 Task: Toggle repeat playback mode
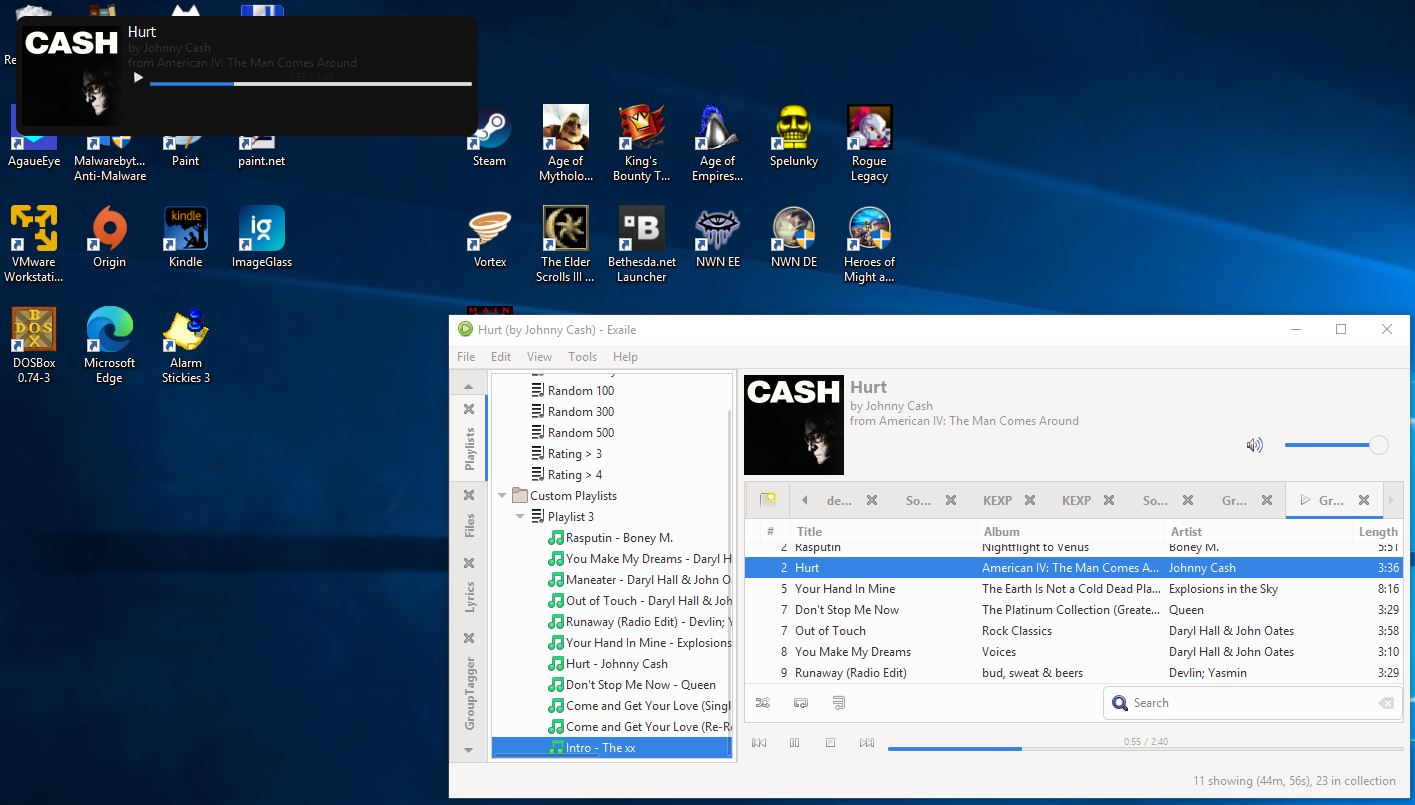pos(801,703)
